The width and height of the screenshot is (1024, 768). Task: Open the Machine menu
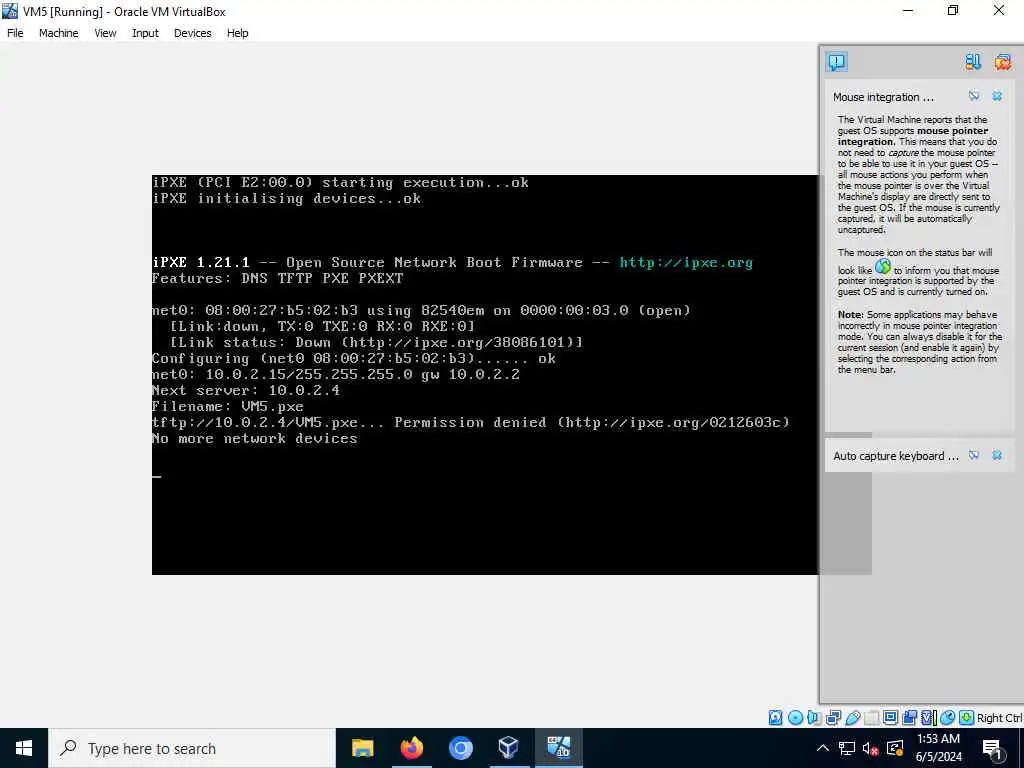tap(58, 33)
